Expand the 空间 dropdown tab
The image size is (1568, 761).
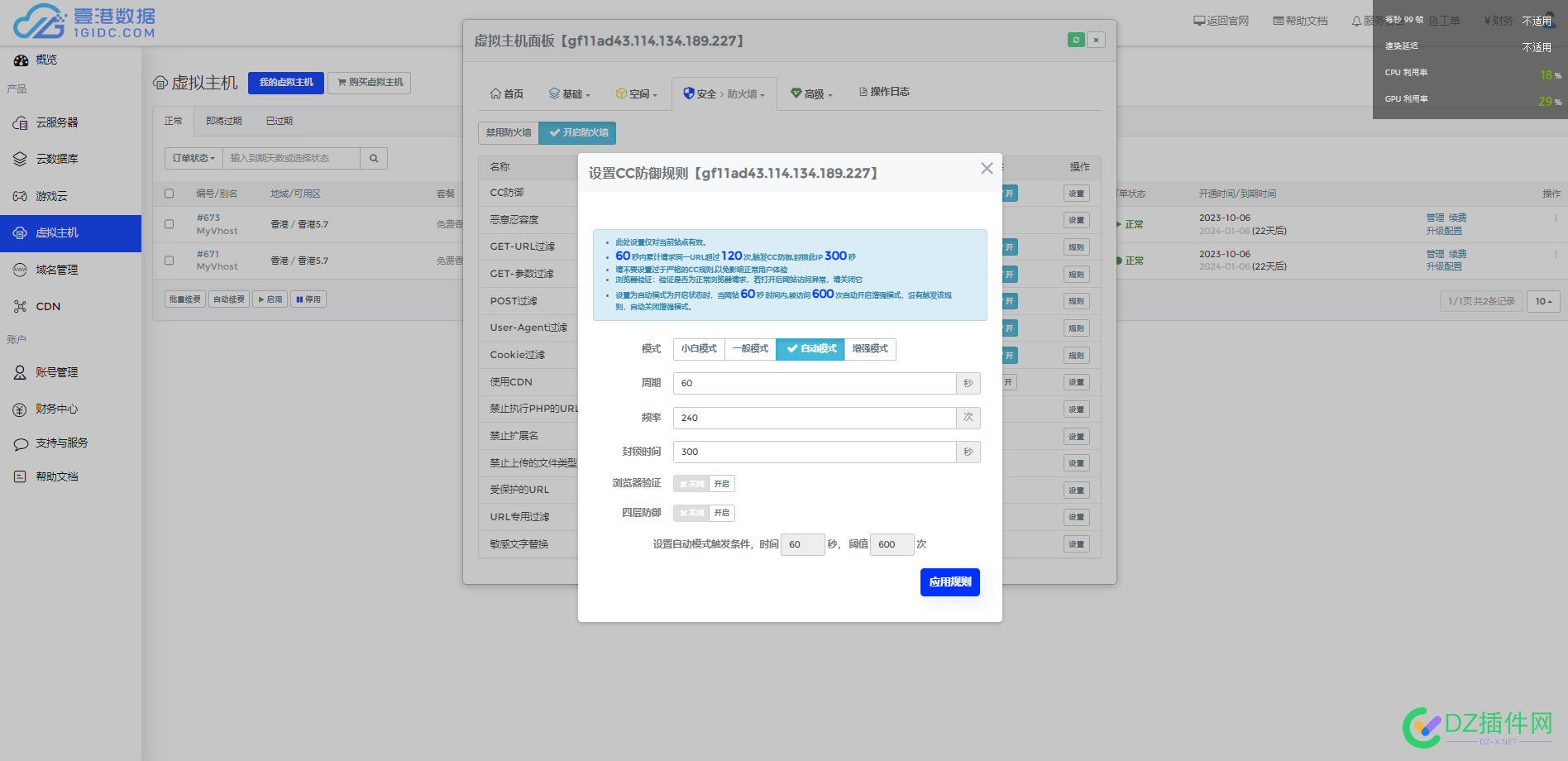[637, 94]
